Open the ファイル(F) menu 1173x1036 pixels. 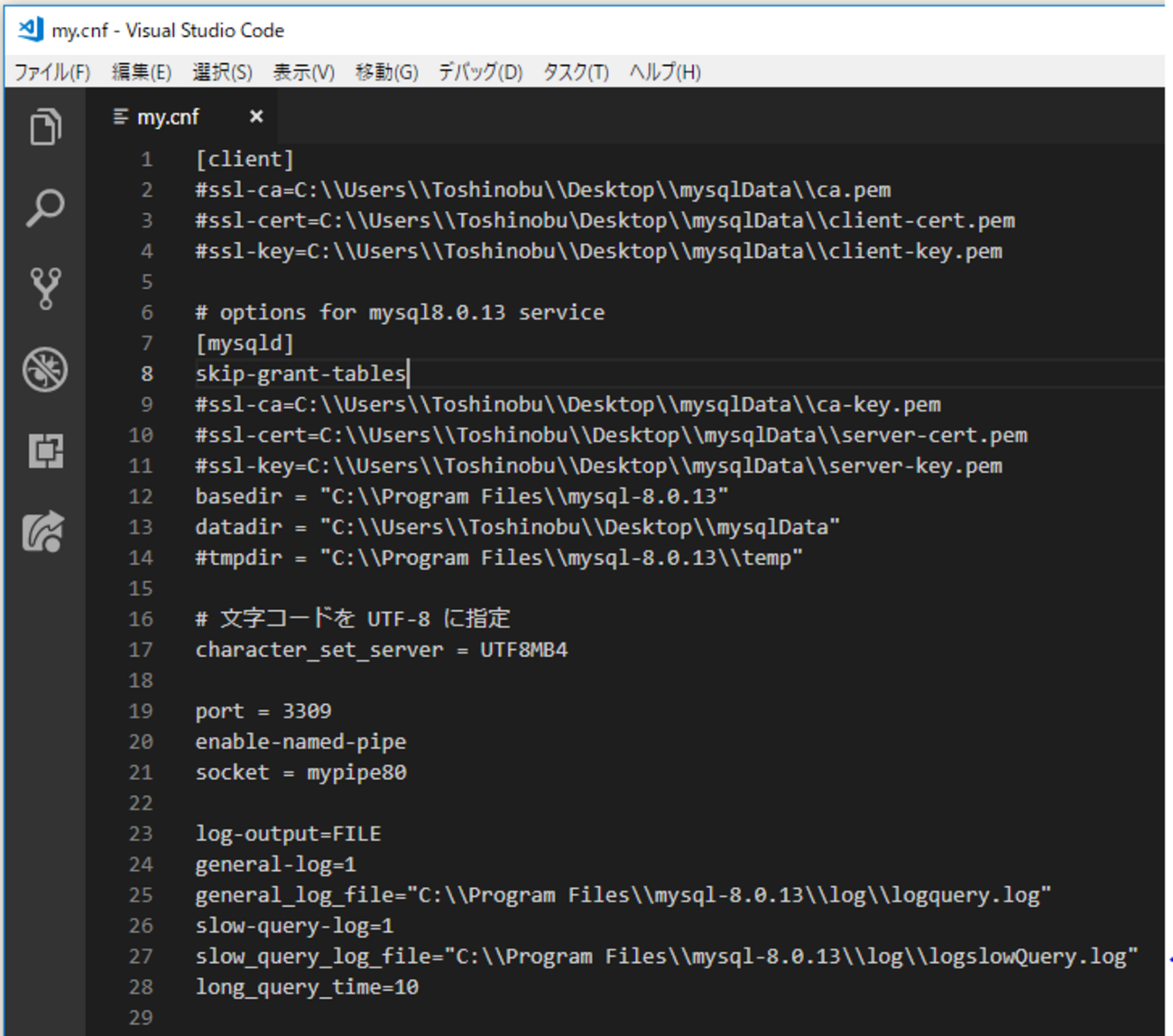click(x=52, y=72)
